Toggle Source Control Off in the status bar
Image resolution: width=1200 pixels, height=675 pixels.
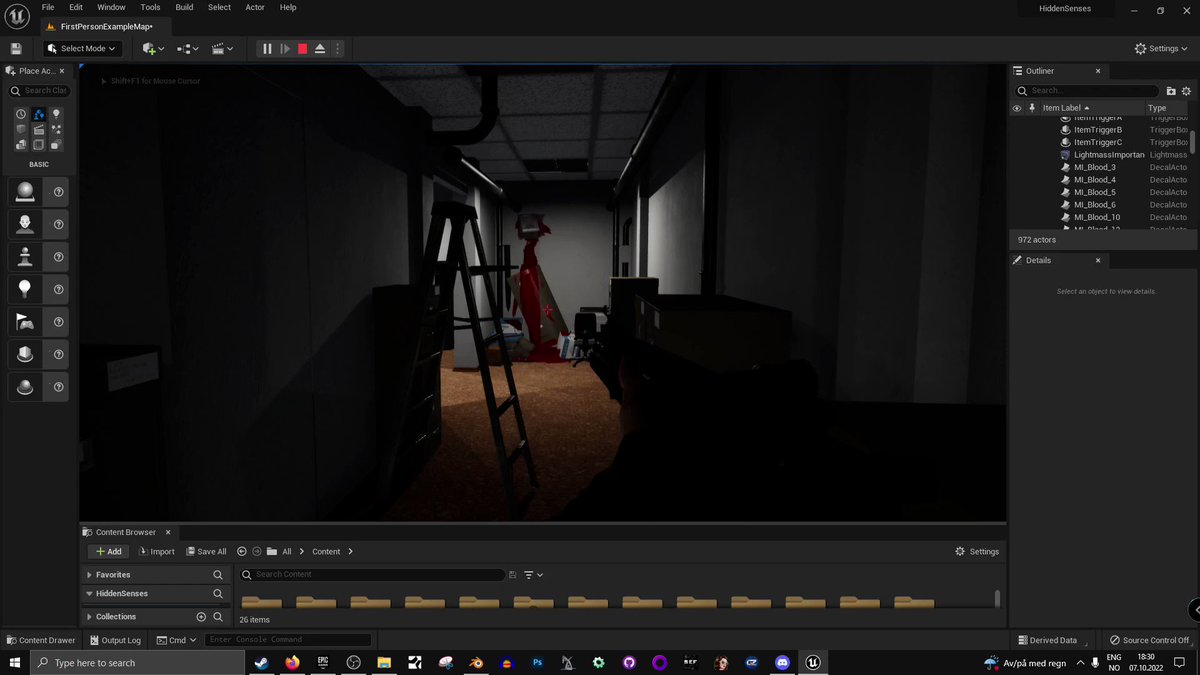(1148, 640)
